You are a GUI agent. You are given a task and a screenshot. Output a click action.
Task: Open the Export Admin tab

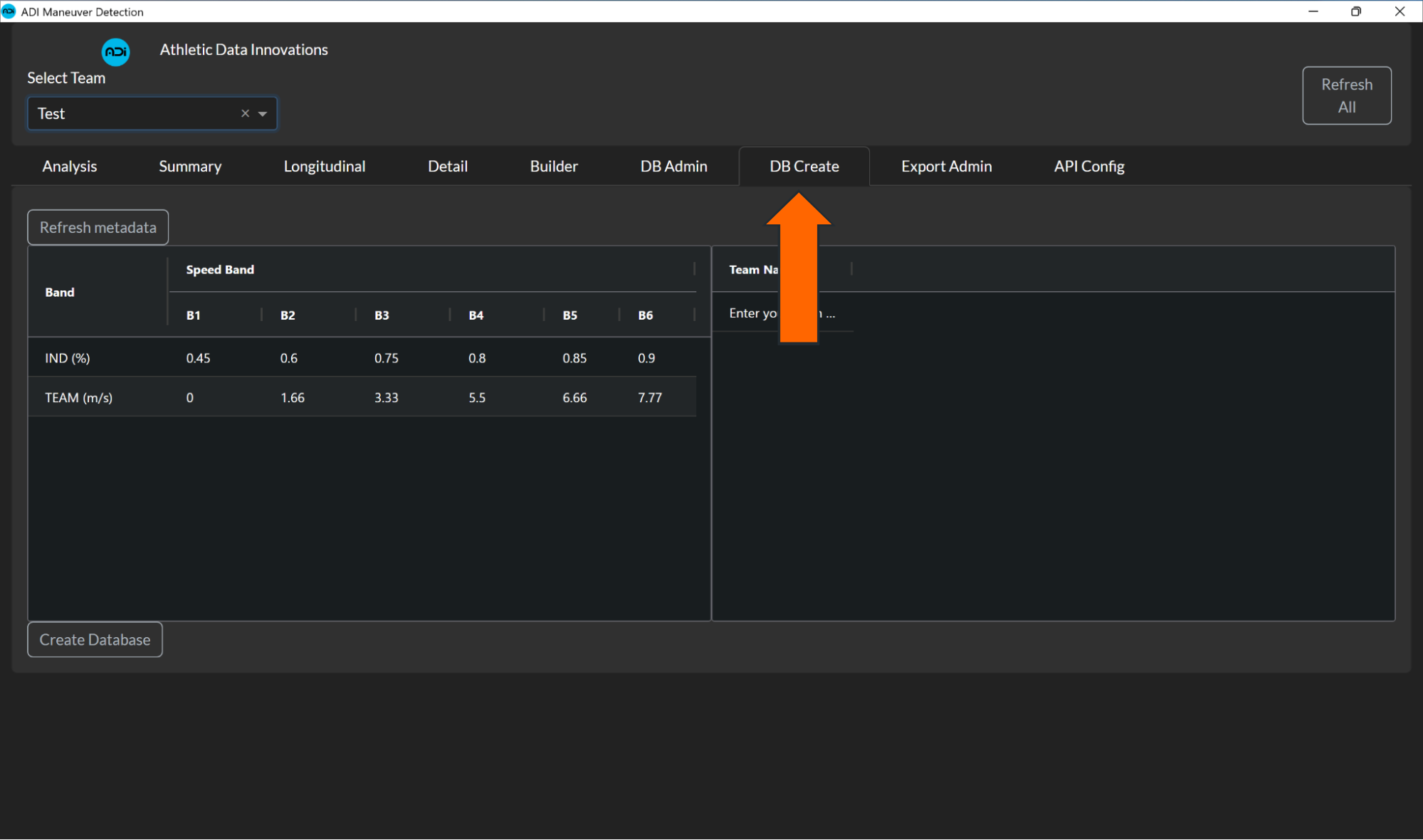click(x=946, y=166)
